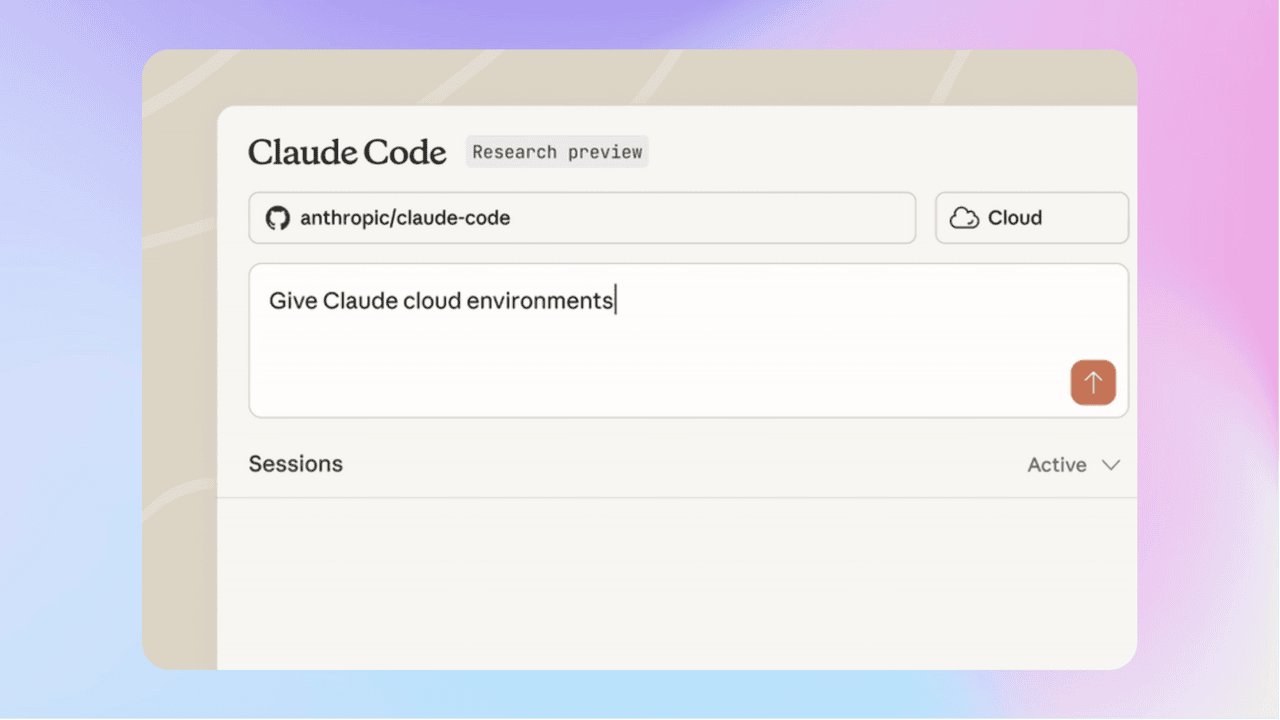
Task: Open the Cloud environment selector
Action: point(1031,218)
